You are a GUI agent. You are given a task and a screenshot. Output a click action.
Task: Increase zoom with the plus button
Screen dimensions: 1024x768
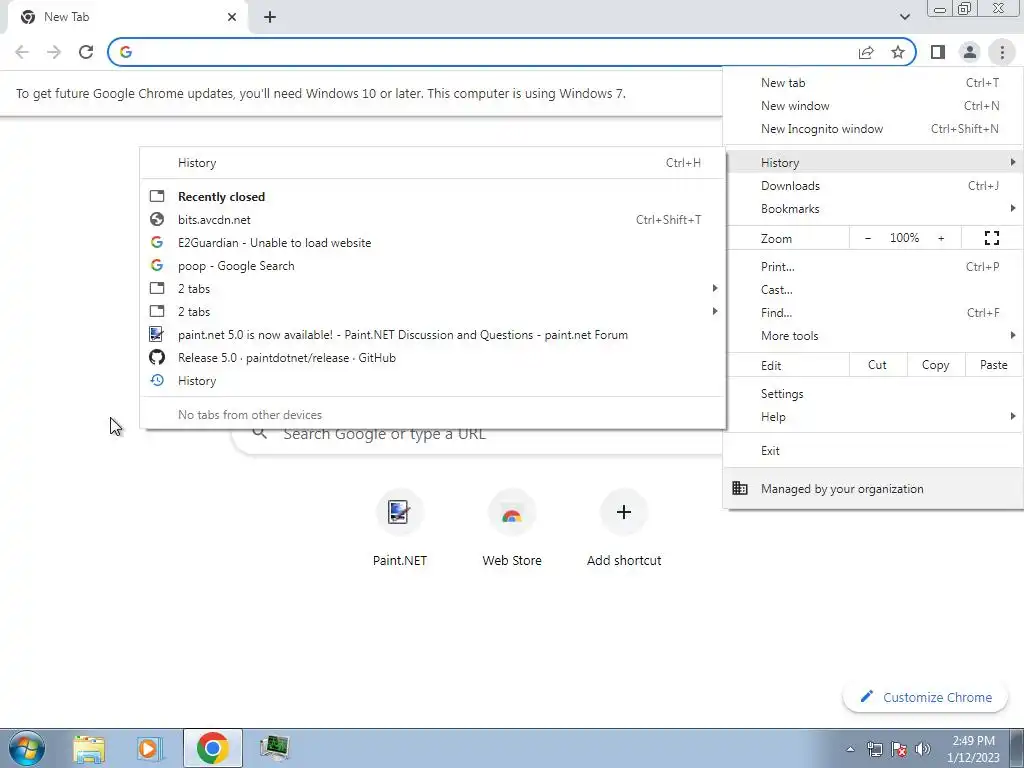[x=941, y=238]
